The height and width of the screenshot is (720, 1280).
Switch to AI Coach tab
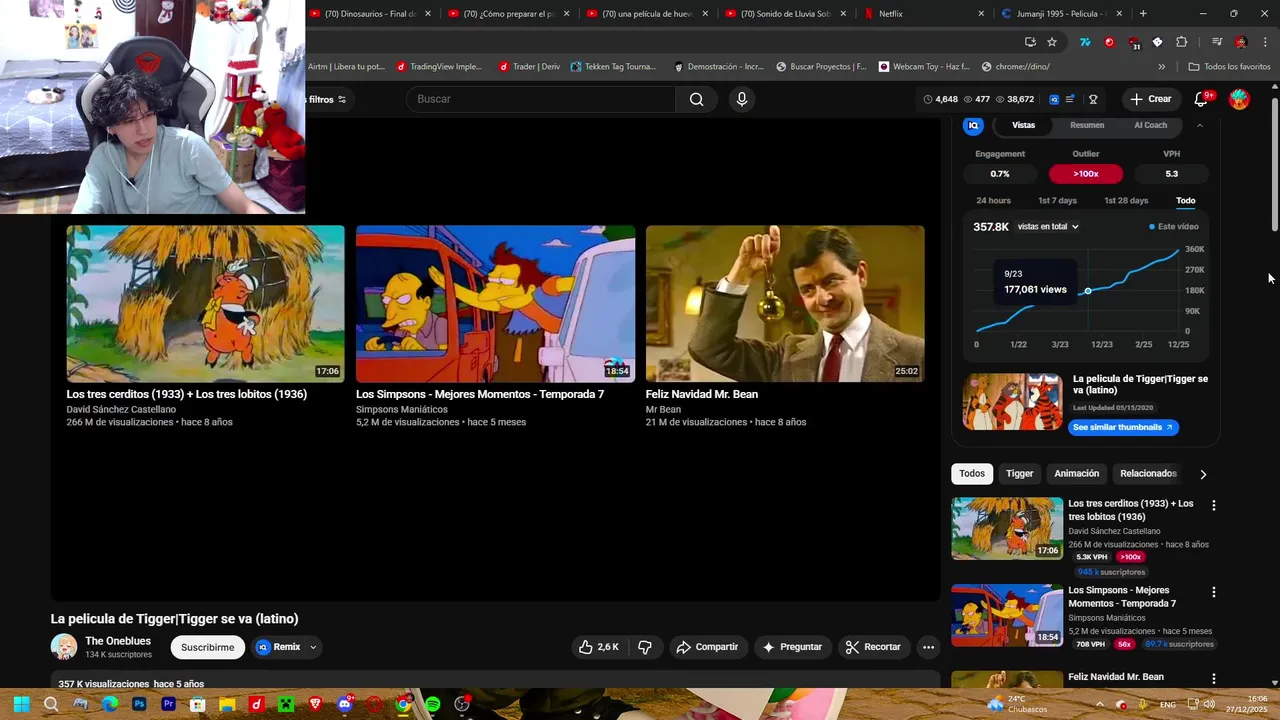pyautogui.click(x=1150, y=125)
